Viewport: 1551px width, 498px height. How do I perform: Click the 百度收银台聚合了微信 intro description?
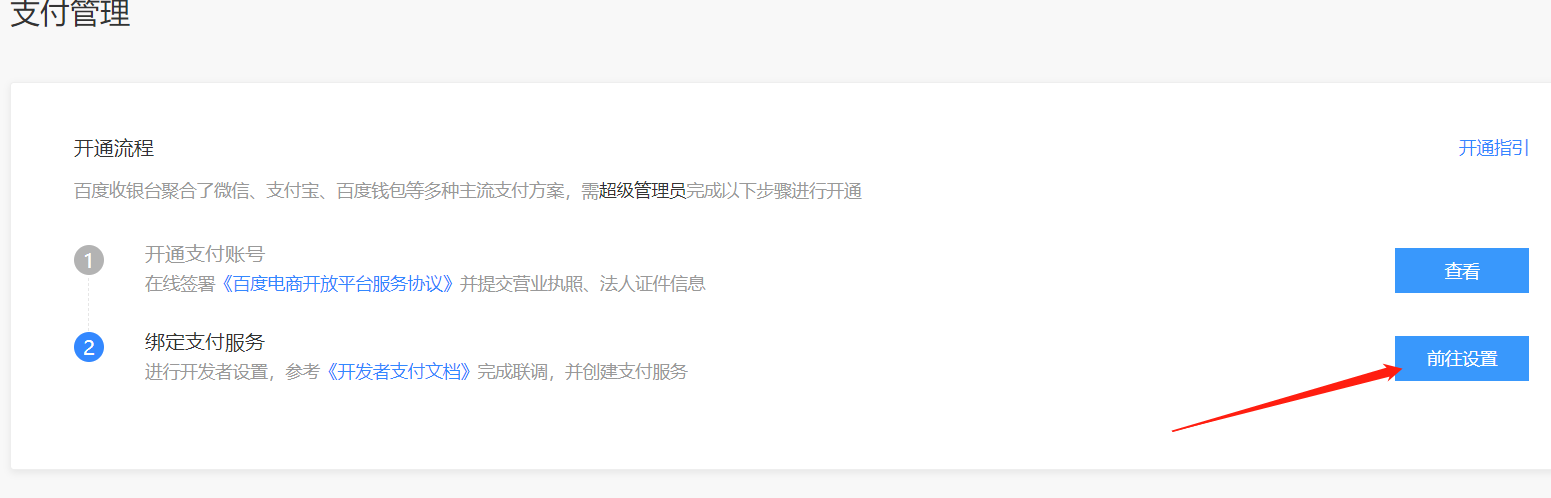click(x=468, y=191)
